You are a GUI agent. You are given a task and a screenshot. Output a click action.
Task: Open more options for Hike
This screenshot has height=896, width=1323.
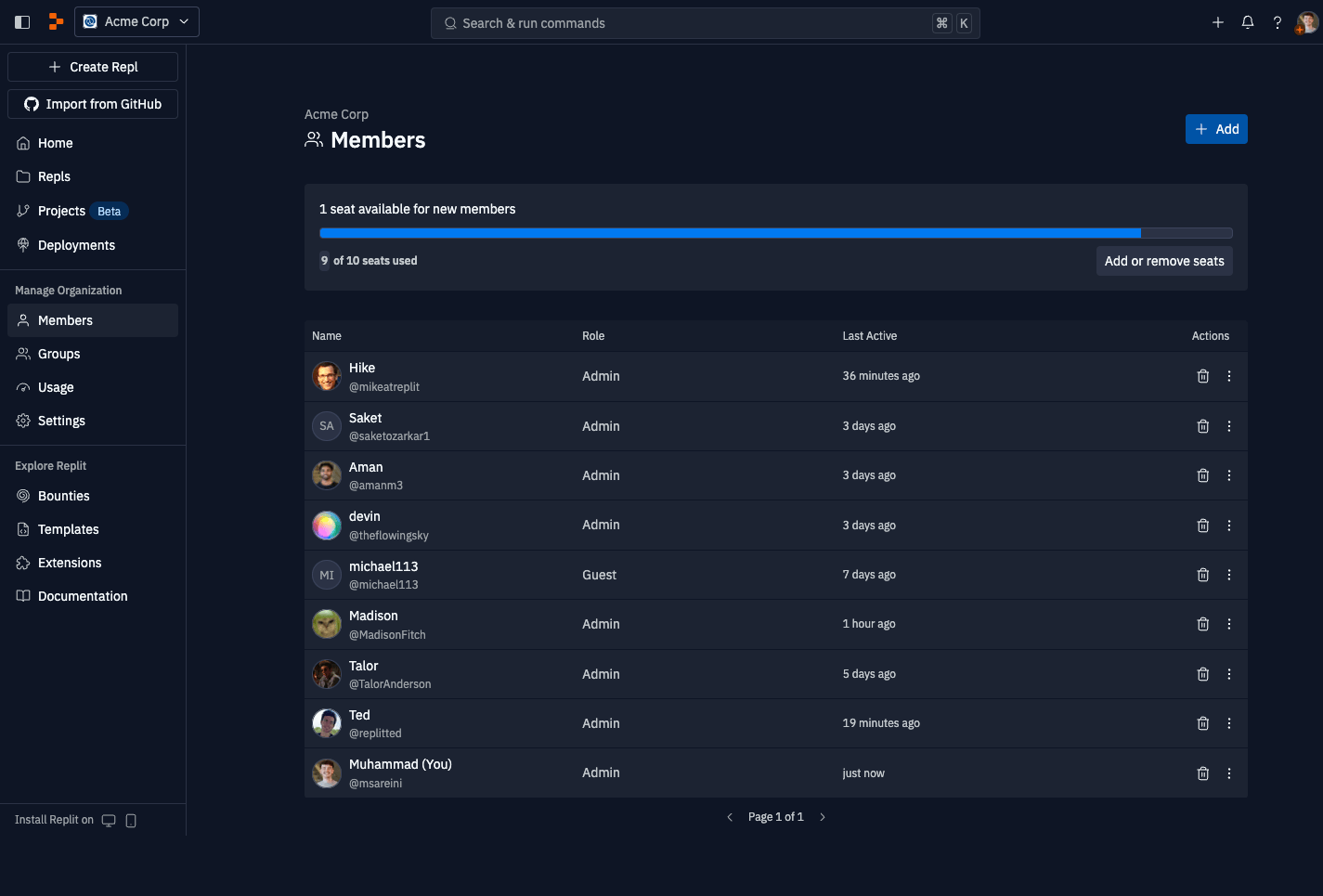click(1229, 376)
